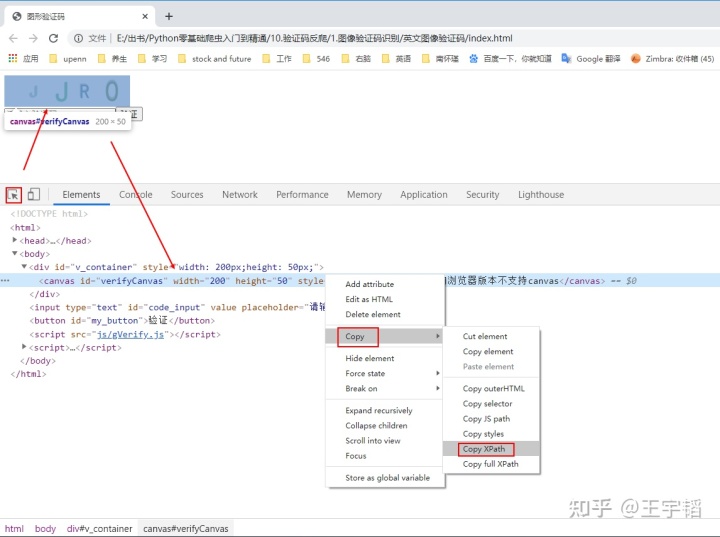720x537 pixels.
Task: Select Copy styles
Action: [483, 434]
